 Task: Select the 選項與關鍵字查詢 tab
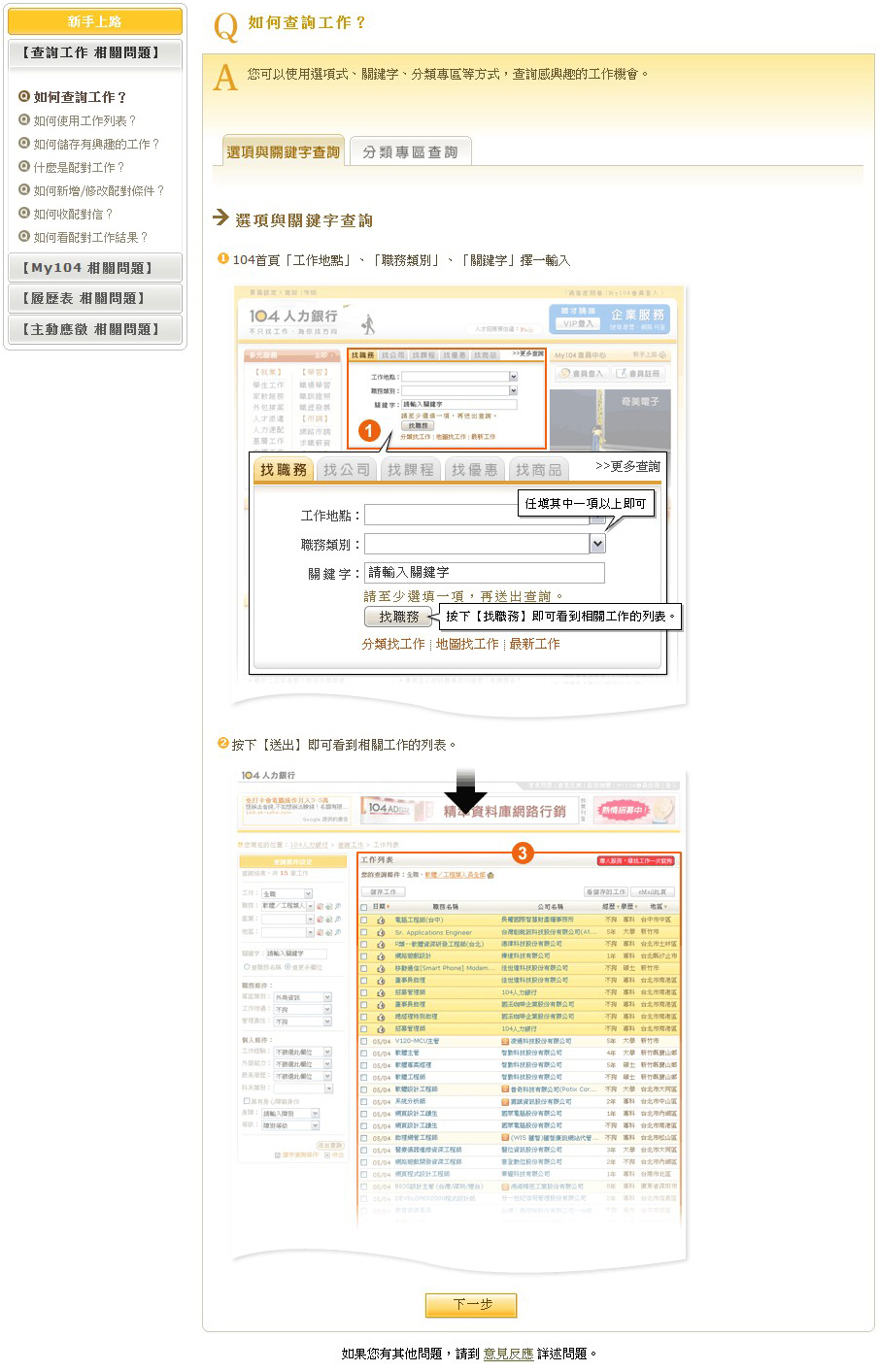coord(283,151)
